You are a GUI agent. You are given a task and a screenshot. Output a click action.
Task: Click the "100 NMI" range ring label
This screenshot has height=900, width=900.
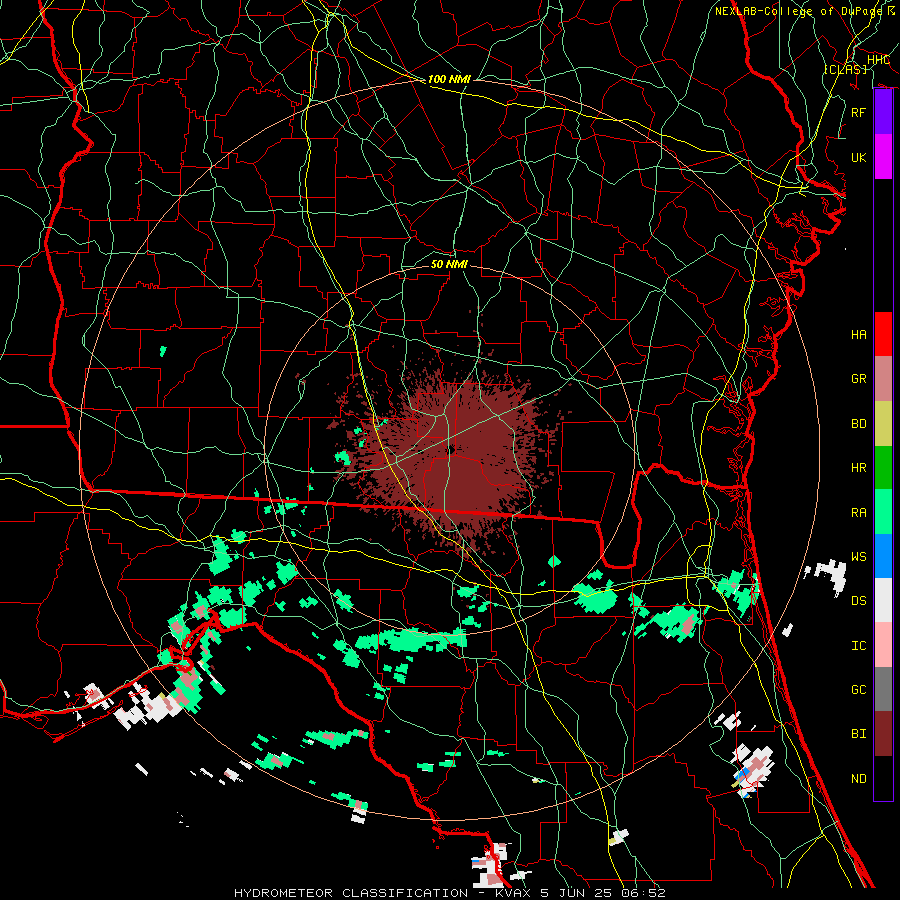click(449, 79)
